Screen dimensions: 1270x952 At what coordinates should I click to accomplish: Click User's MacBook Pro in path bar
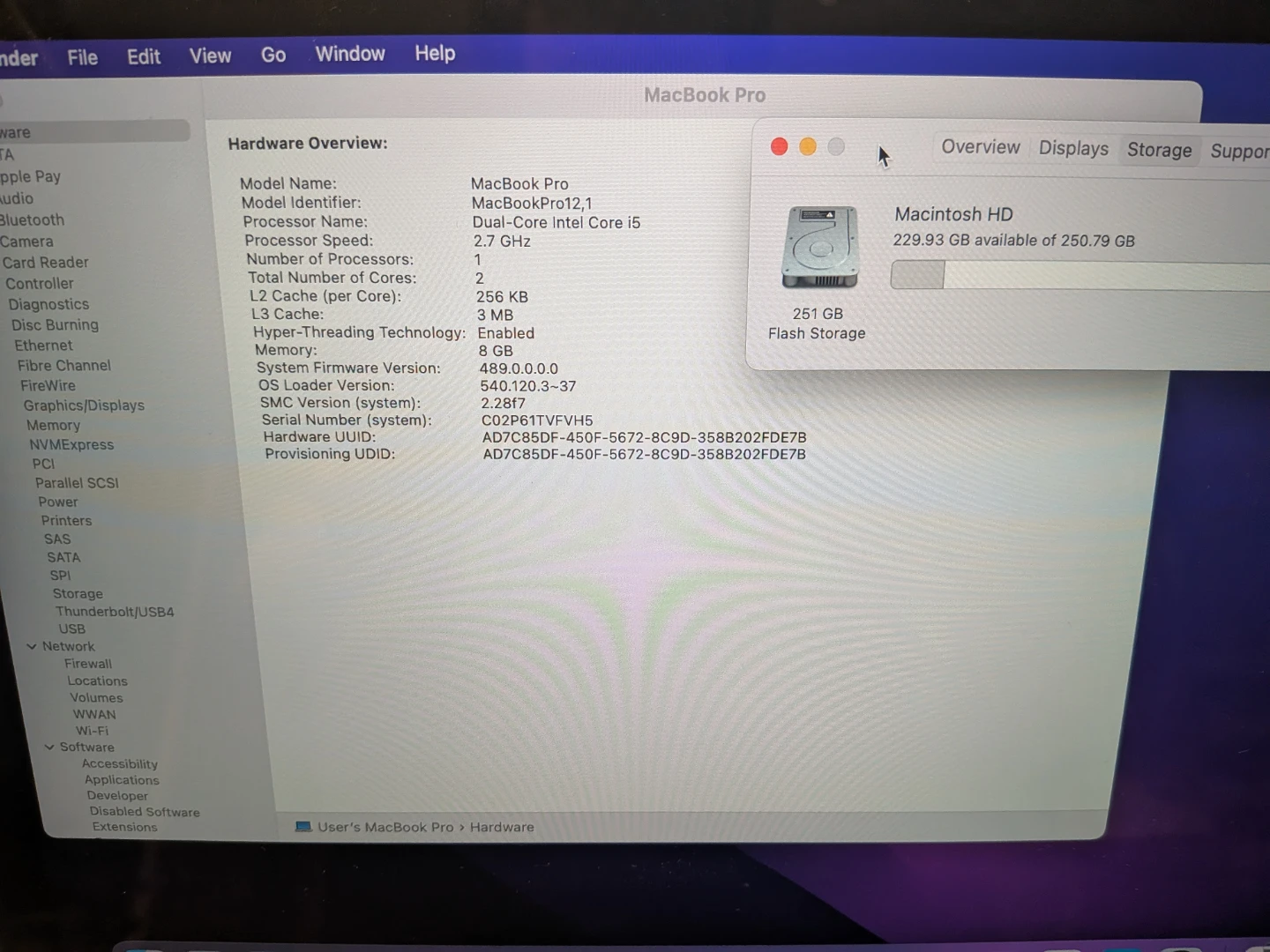(x=385, y=828)
